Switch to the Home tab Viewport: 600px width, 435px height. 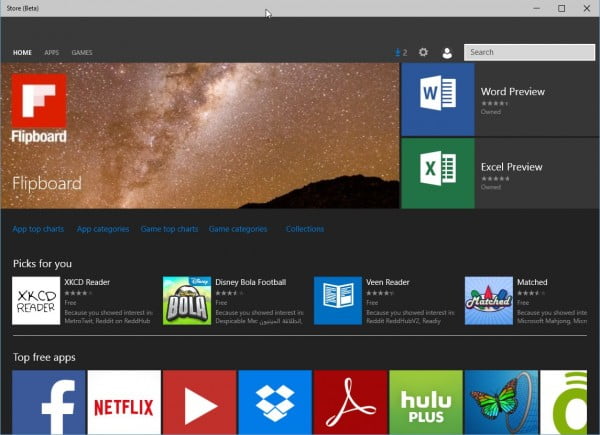tap(22, 52)
